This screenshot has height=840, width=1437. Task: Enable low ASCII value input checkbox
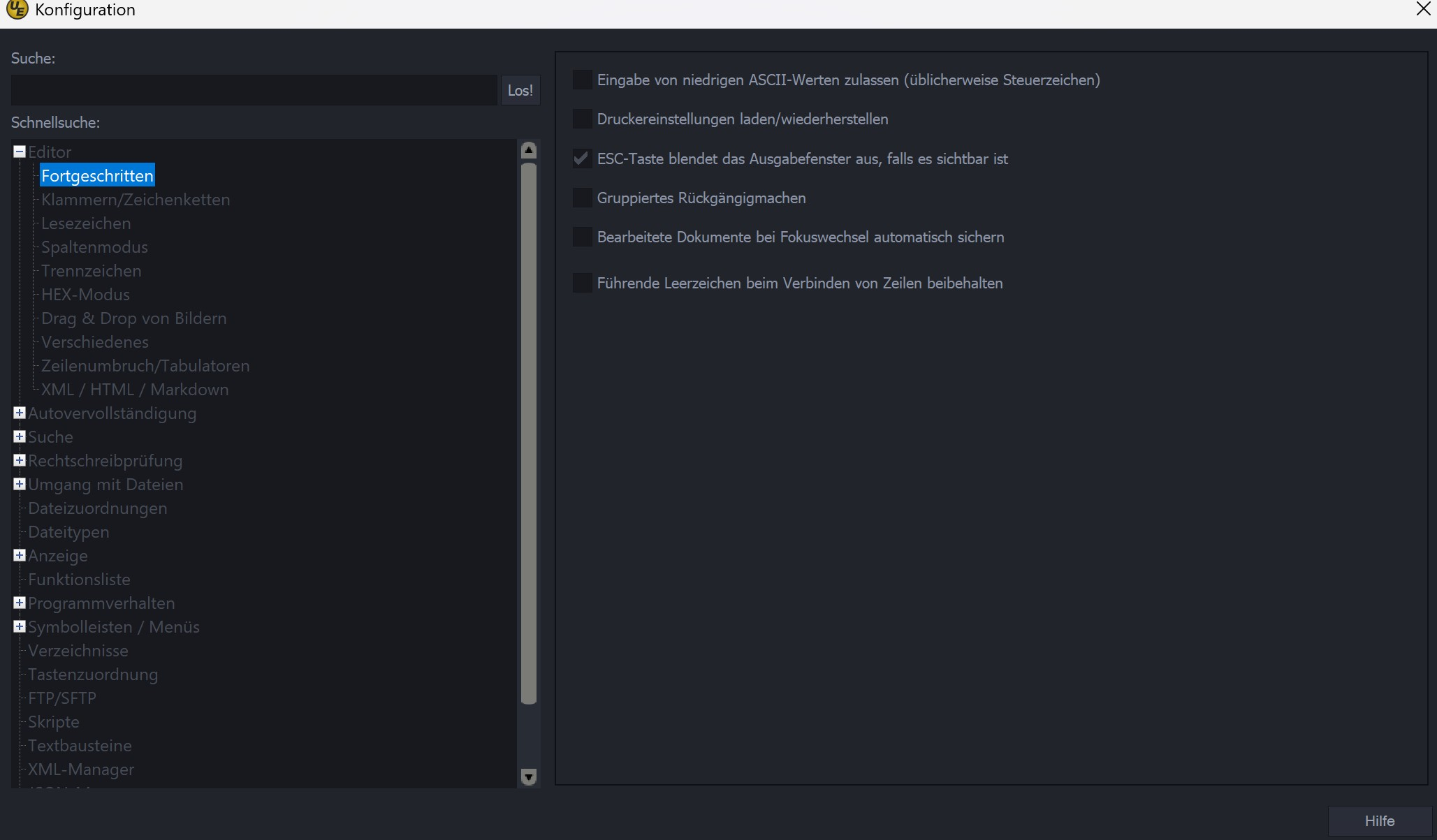(x=582, y=80)
